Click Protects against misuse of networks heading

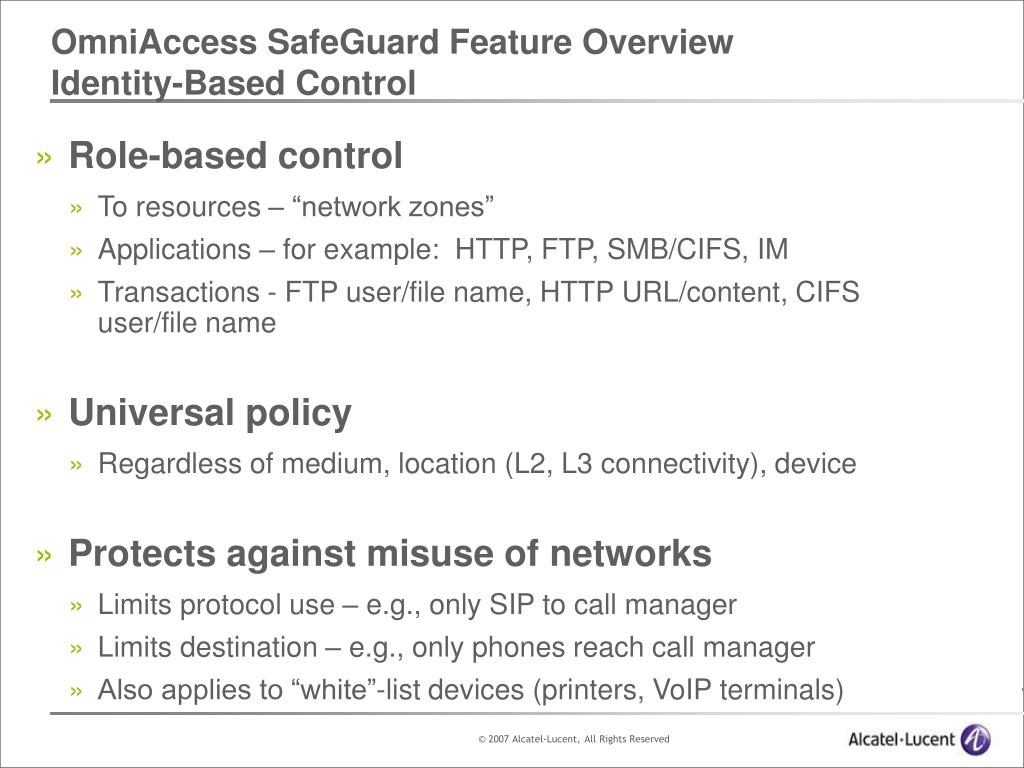390,554
